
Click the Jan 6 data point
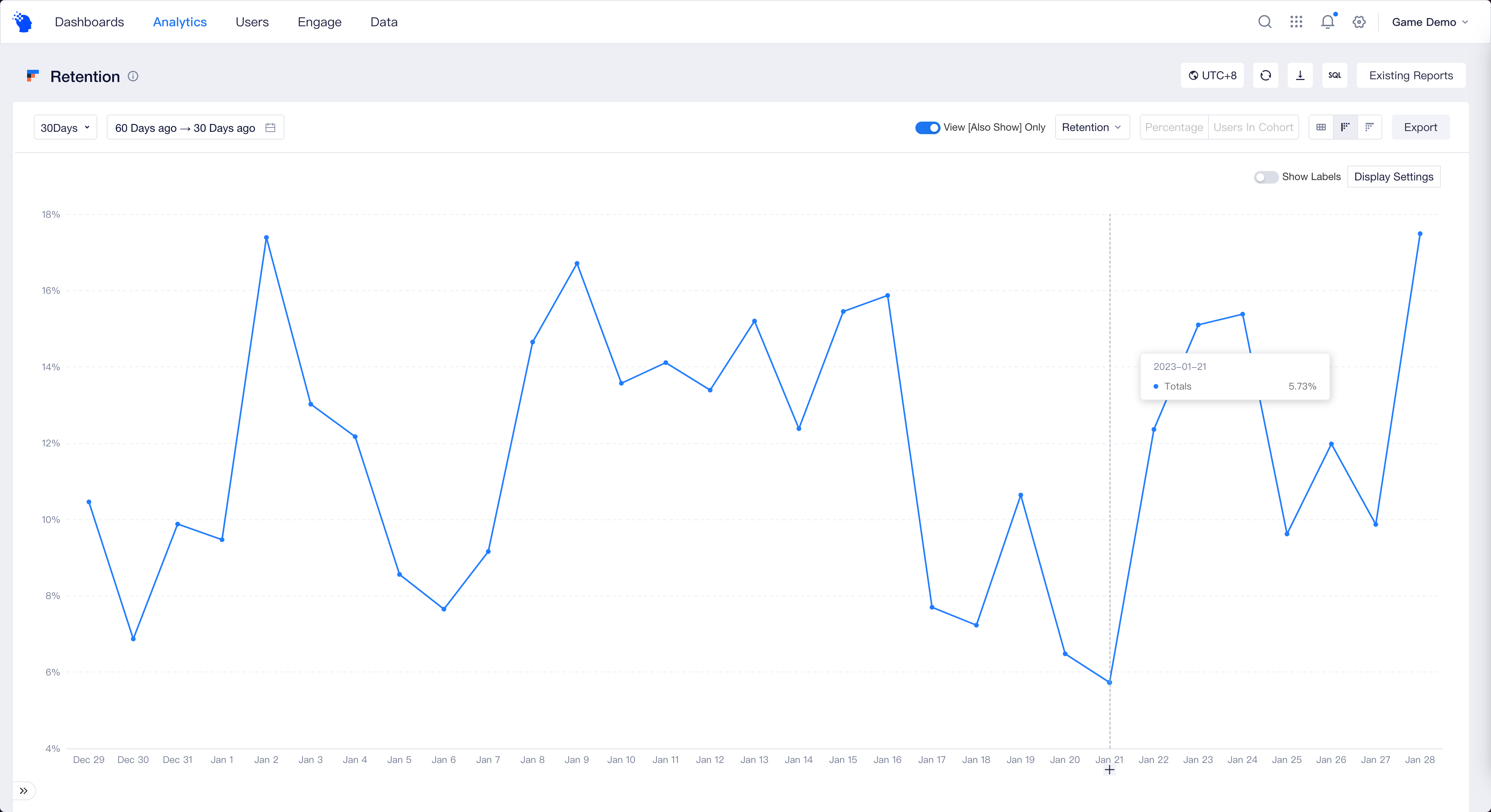tap(444, 609)
